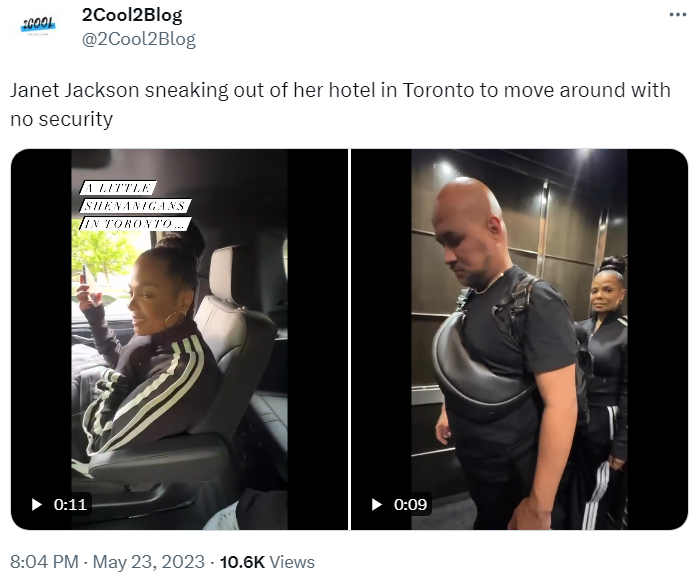Click the bald man in the right video
This screenshot has width=698, height=586.
point(505,352)
